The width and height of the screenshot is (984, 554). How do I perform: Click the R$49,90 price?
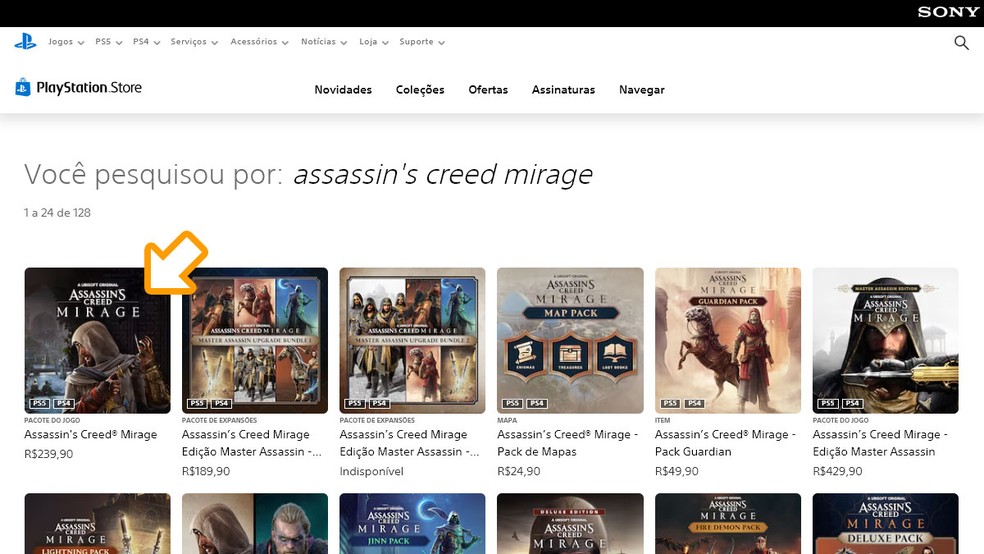(x=676, y=471)
